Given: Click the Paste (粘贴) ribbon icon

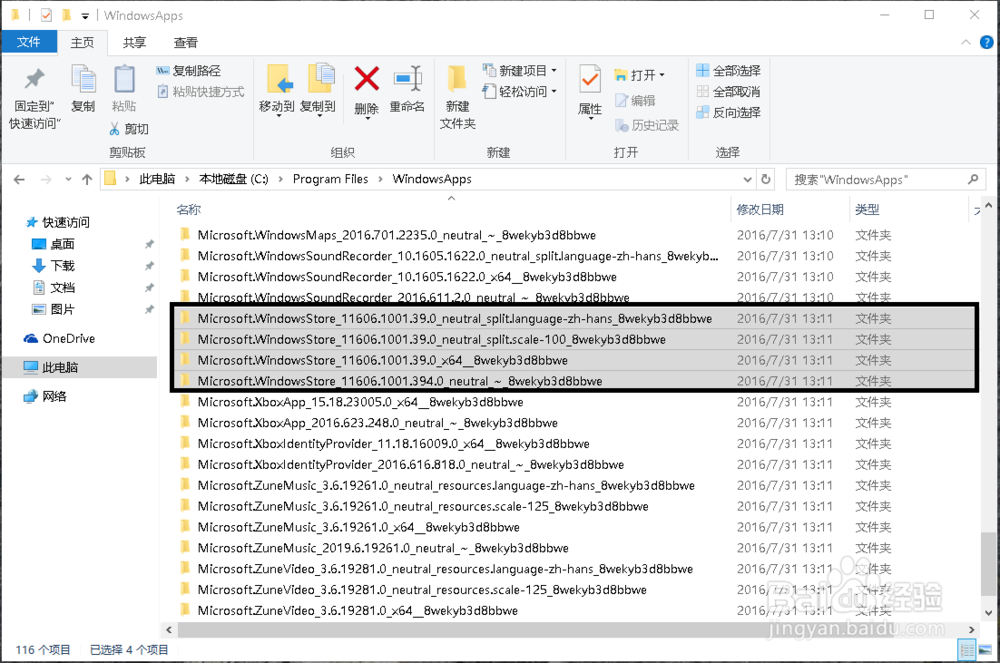Looking at the screenshot, I should (124, 80).
